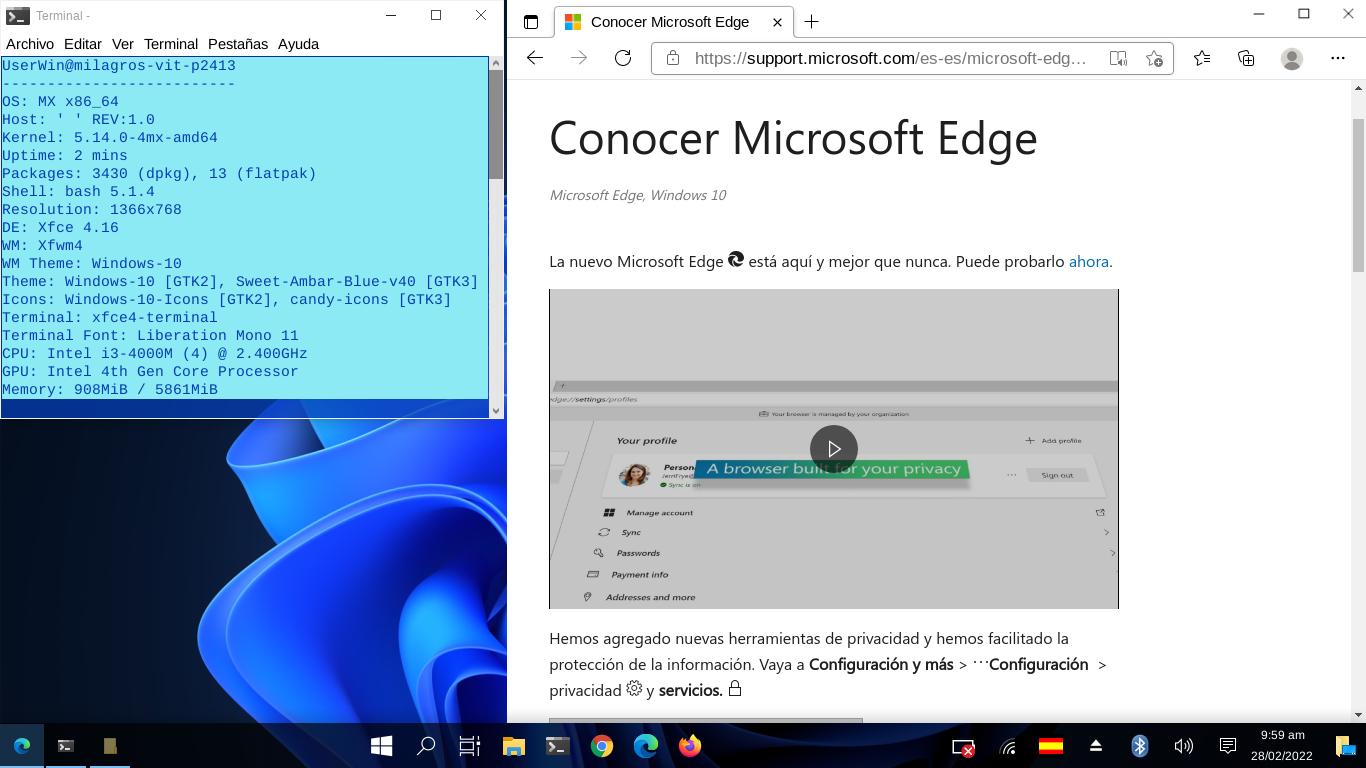Go back using the browser back arrow

click(535, 58)
